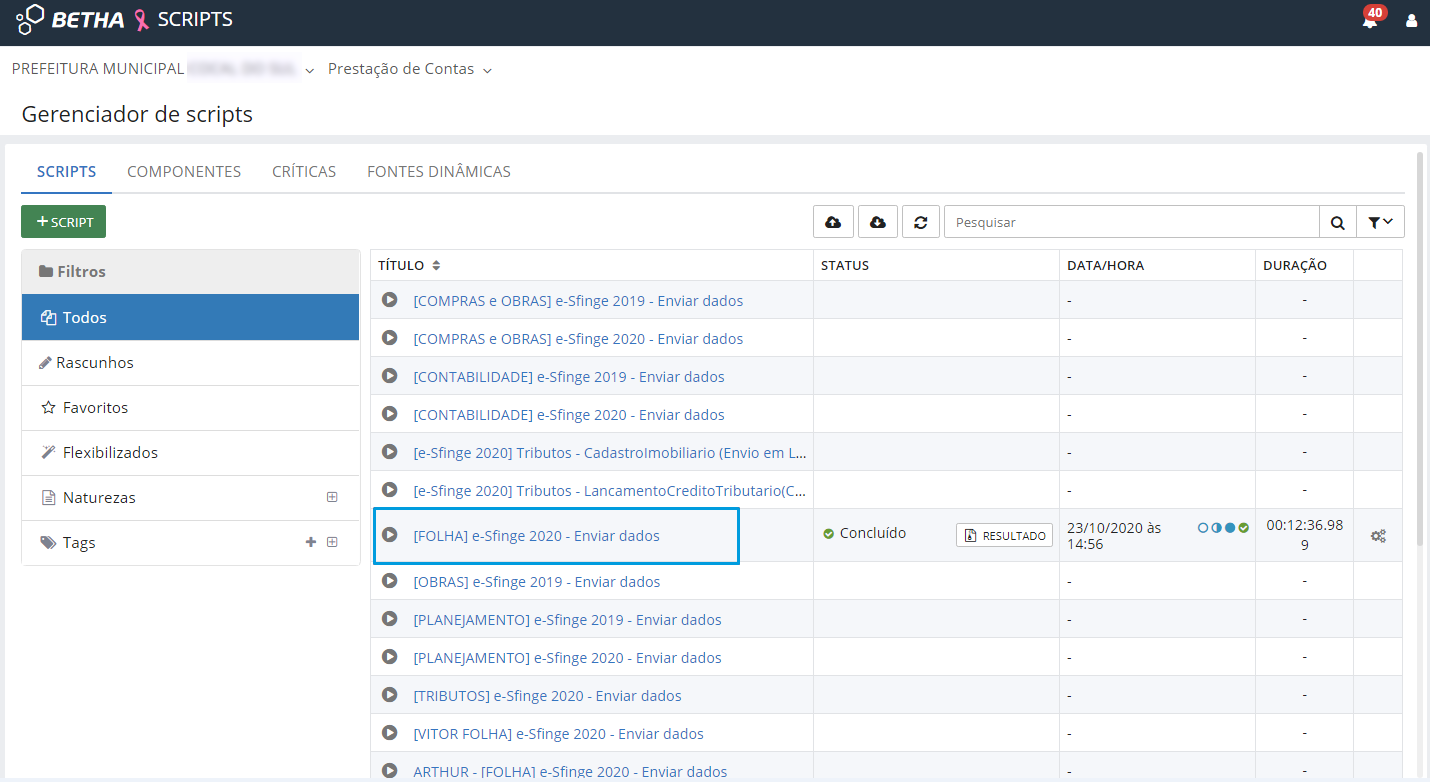The width and height of the screenshot is (1430, 782).
Task: Click the Pesquisar search field
Action: (1132, 222)
